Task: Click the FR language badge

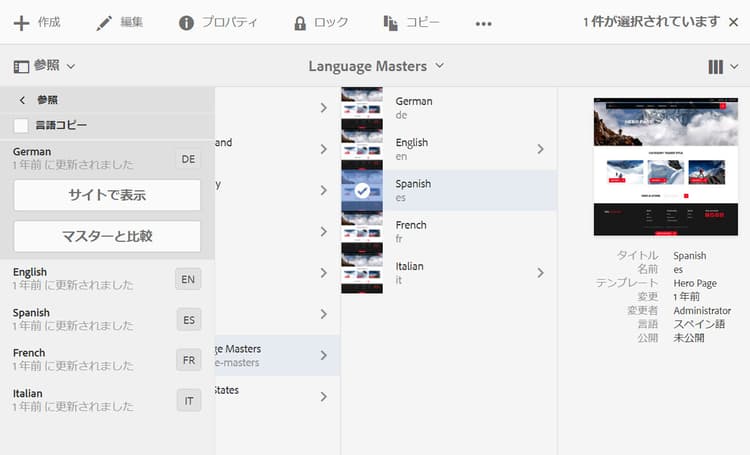Action: click(188, 360)
